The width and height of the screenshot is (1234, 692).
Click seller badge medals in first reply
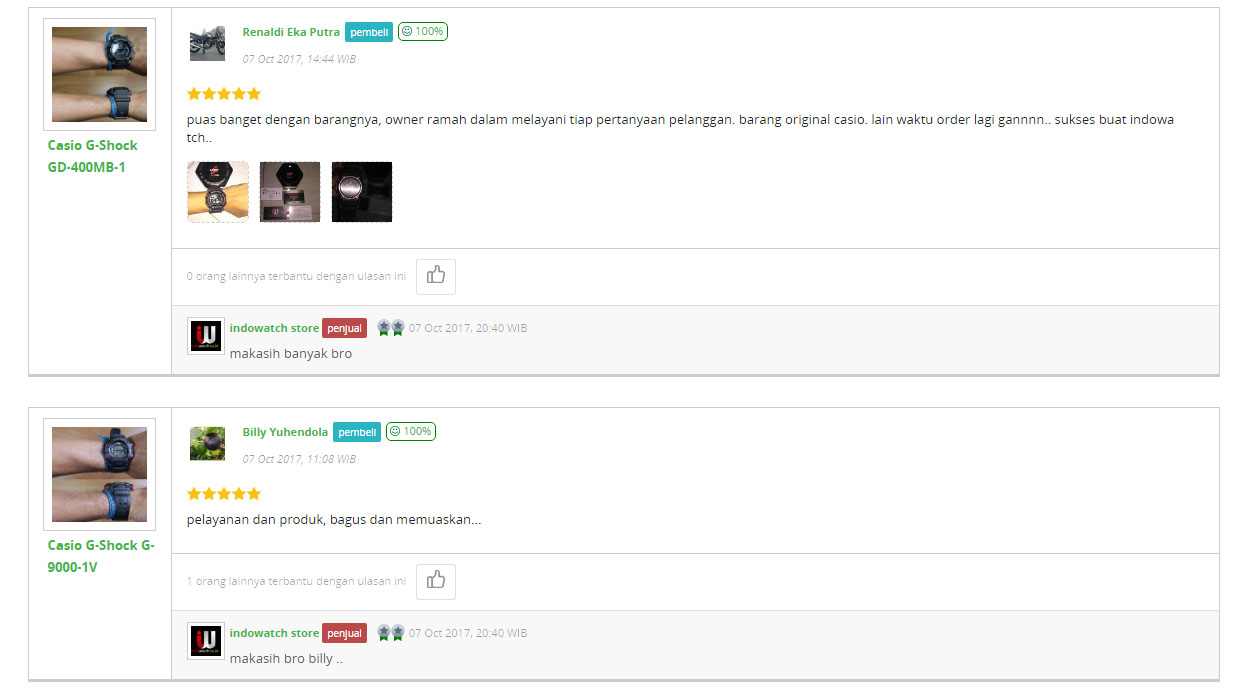390,328
